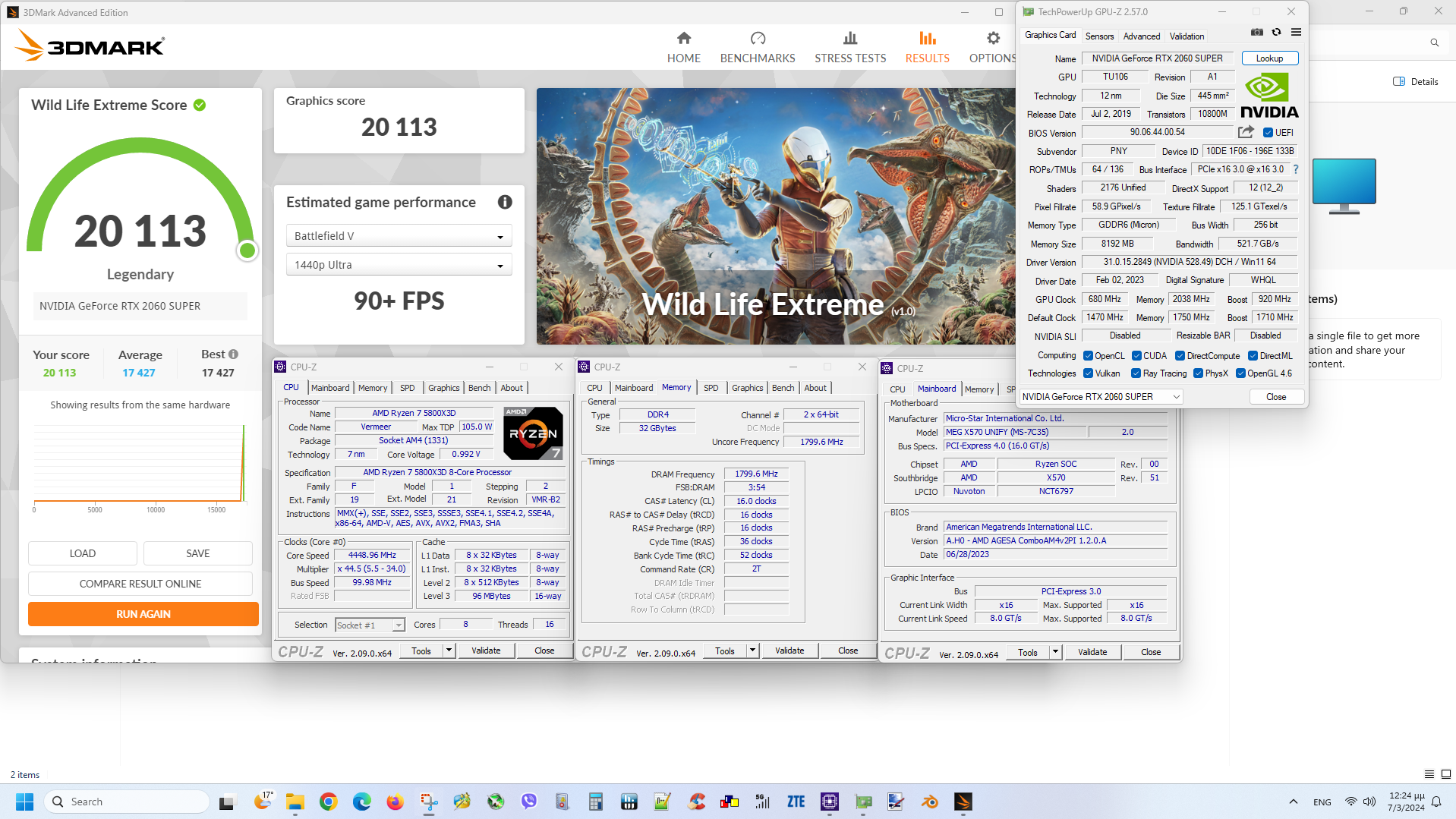The height and width of the screenshot is (819, 1456).
Task: Open File Explorer from the taskbar
Action: click(295, 802)
